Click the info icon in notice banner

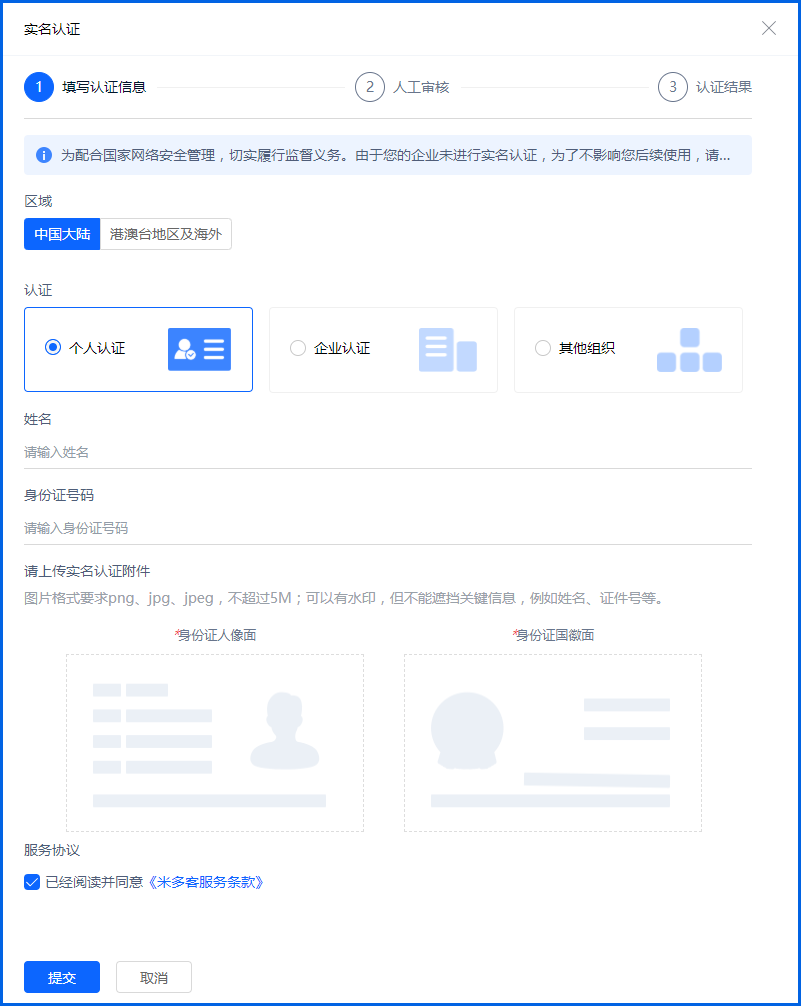pos(44,155)
